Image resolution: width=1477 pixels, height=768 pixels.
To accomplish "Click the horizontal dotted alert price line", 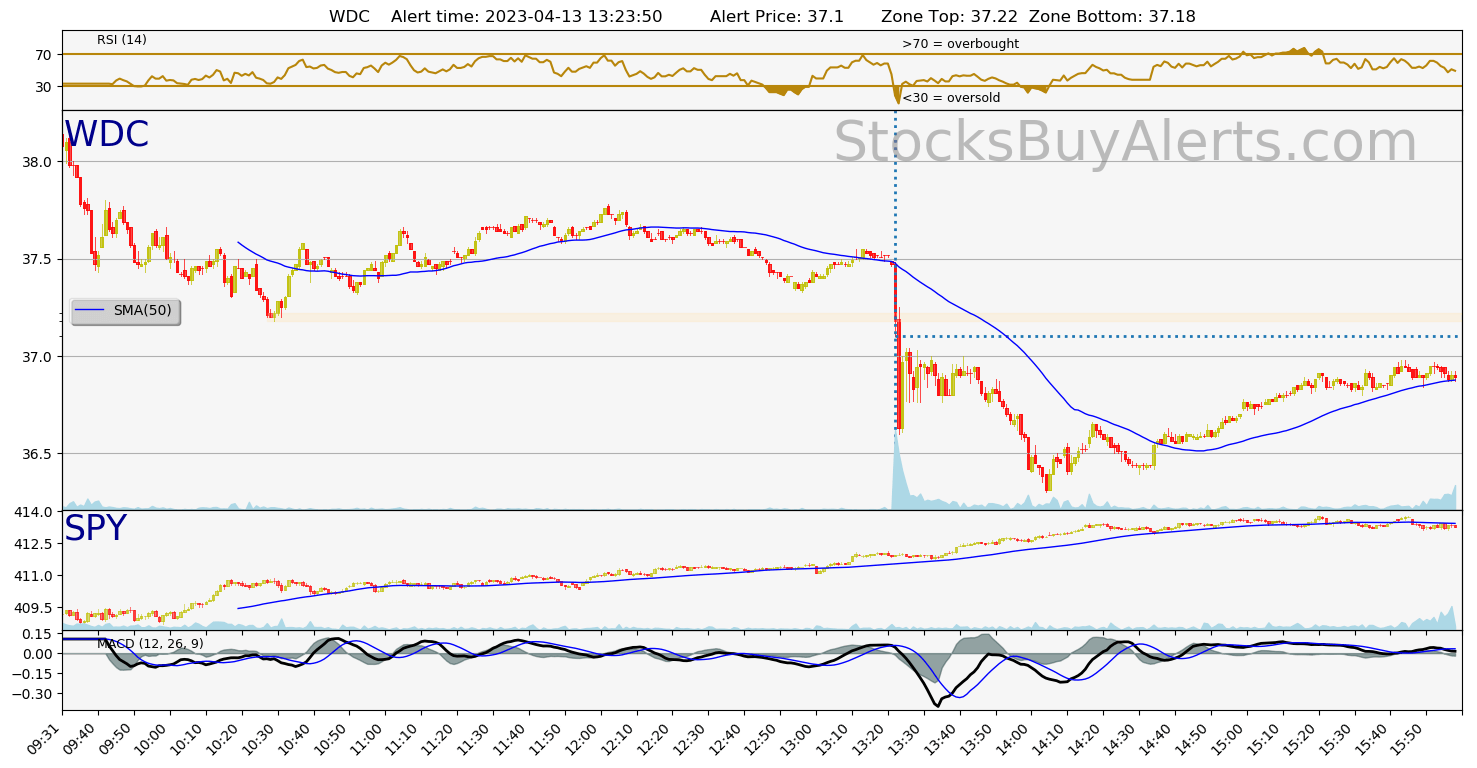I will 1180,336.
